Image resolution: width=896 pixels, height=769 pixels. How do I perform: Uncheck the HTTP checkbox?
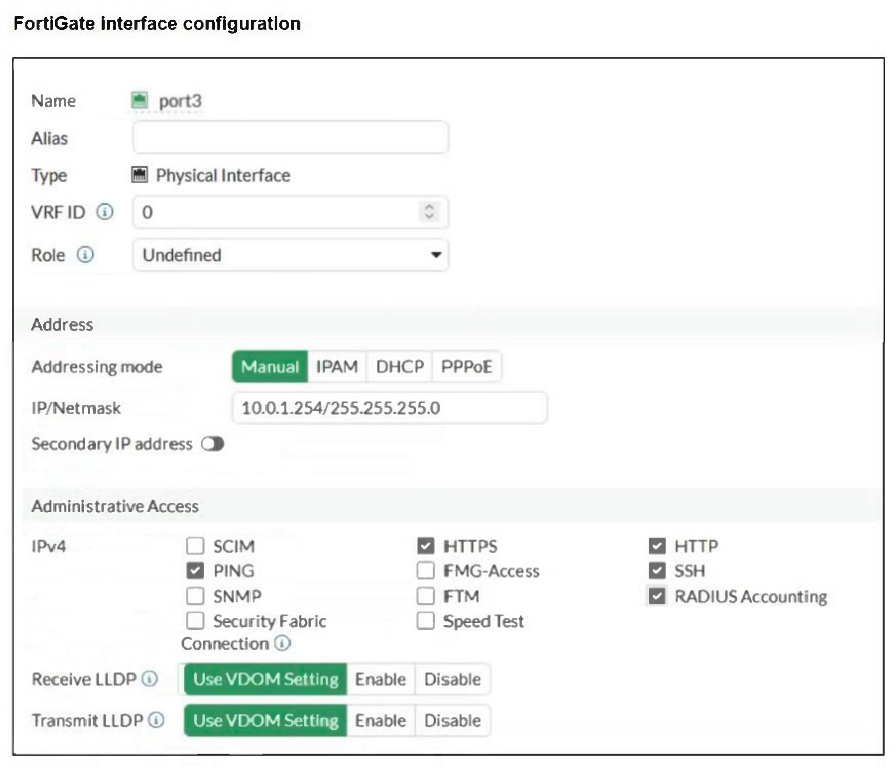click(x=657, y=546)
